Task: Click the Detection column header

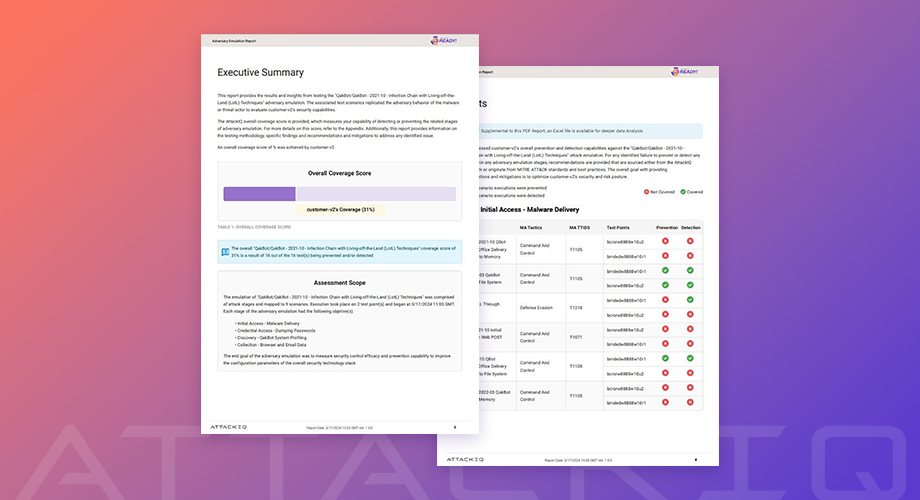Action: coord(691,228)
